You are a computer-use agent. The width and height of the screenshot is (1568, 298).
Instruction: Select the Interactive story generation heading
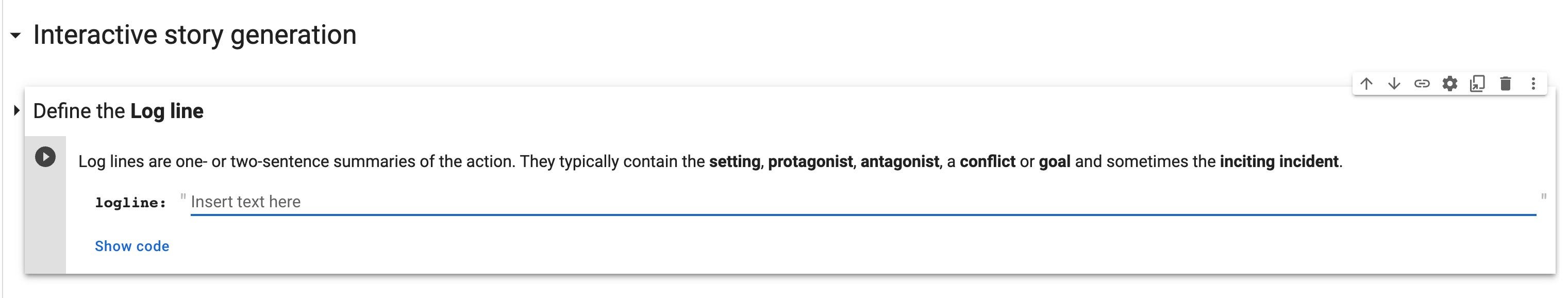[195, 35]
